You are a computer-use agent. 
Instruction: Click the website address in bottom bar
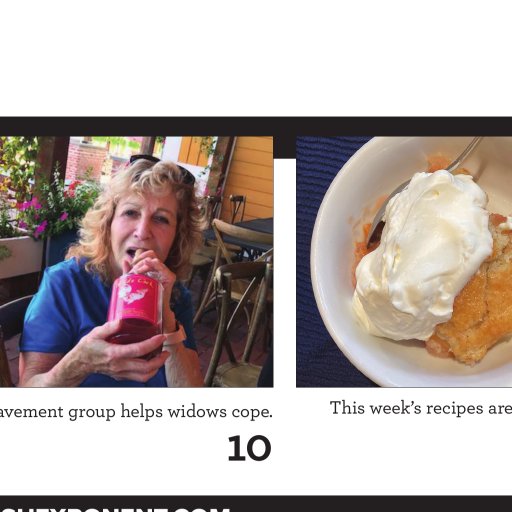click(115, 509)
